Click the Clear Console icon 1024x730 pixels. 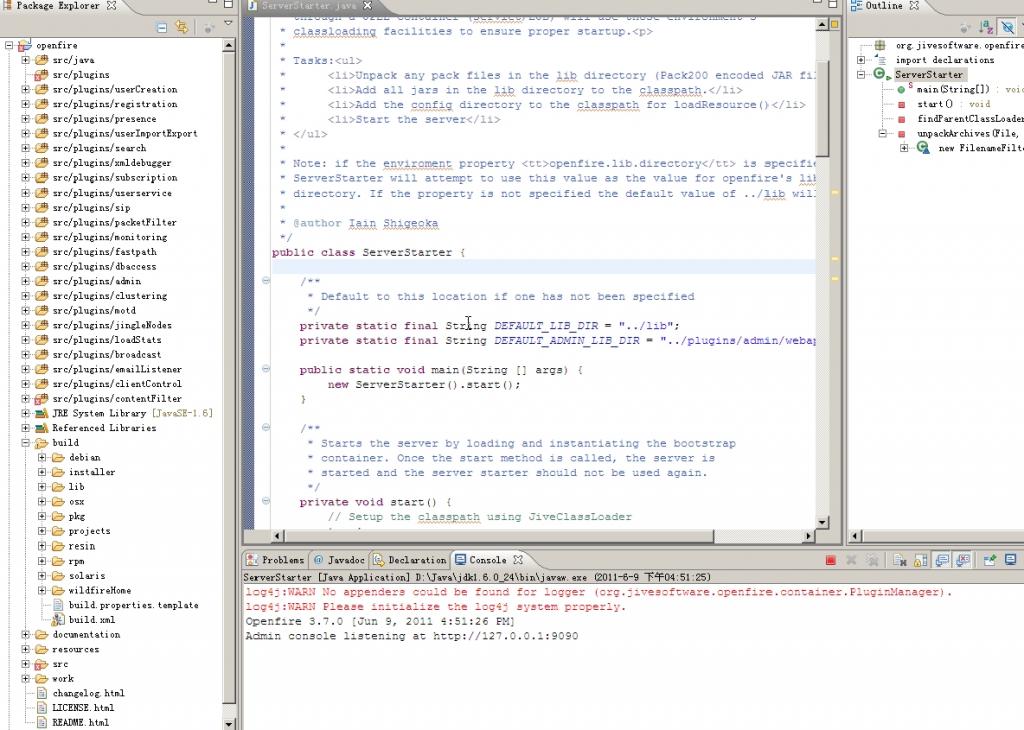900,561
